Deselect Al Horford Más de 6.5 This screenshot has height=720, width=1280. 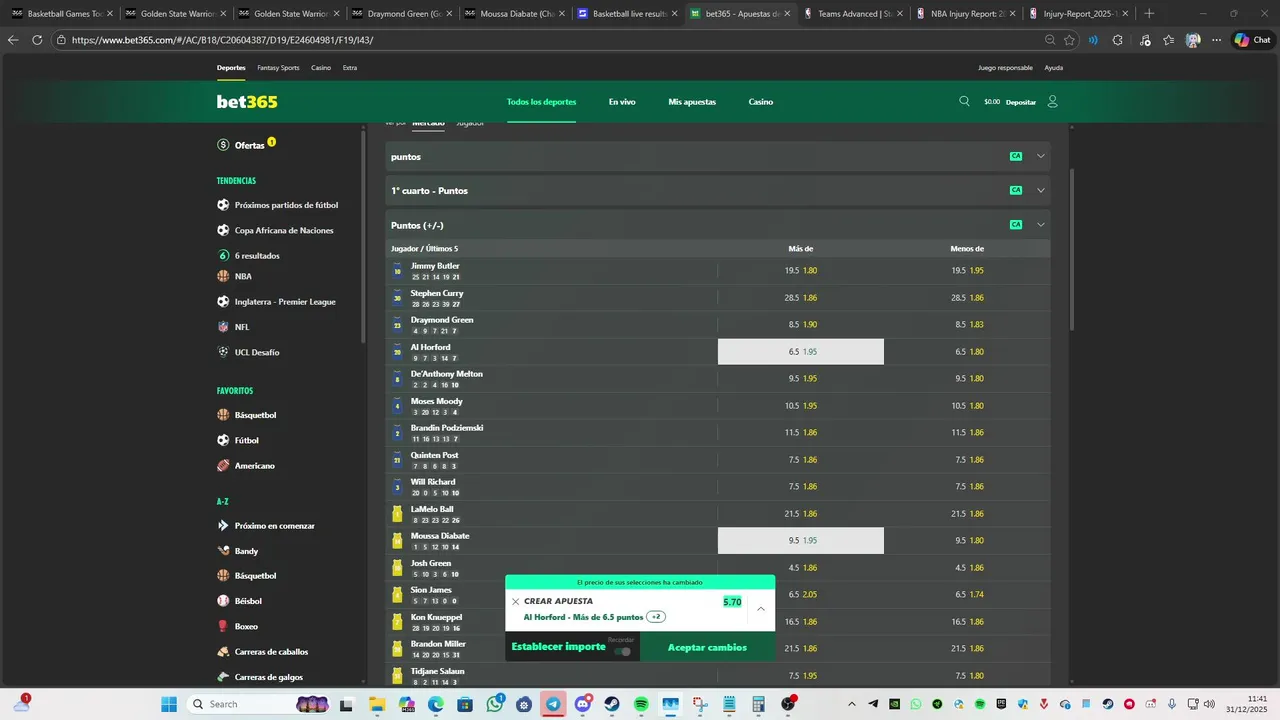pyautogui.click(x=801, y=352)
